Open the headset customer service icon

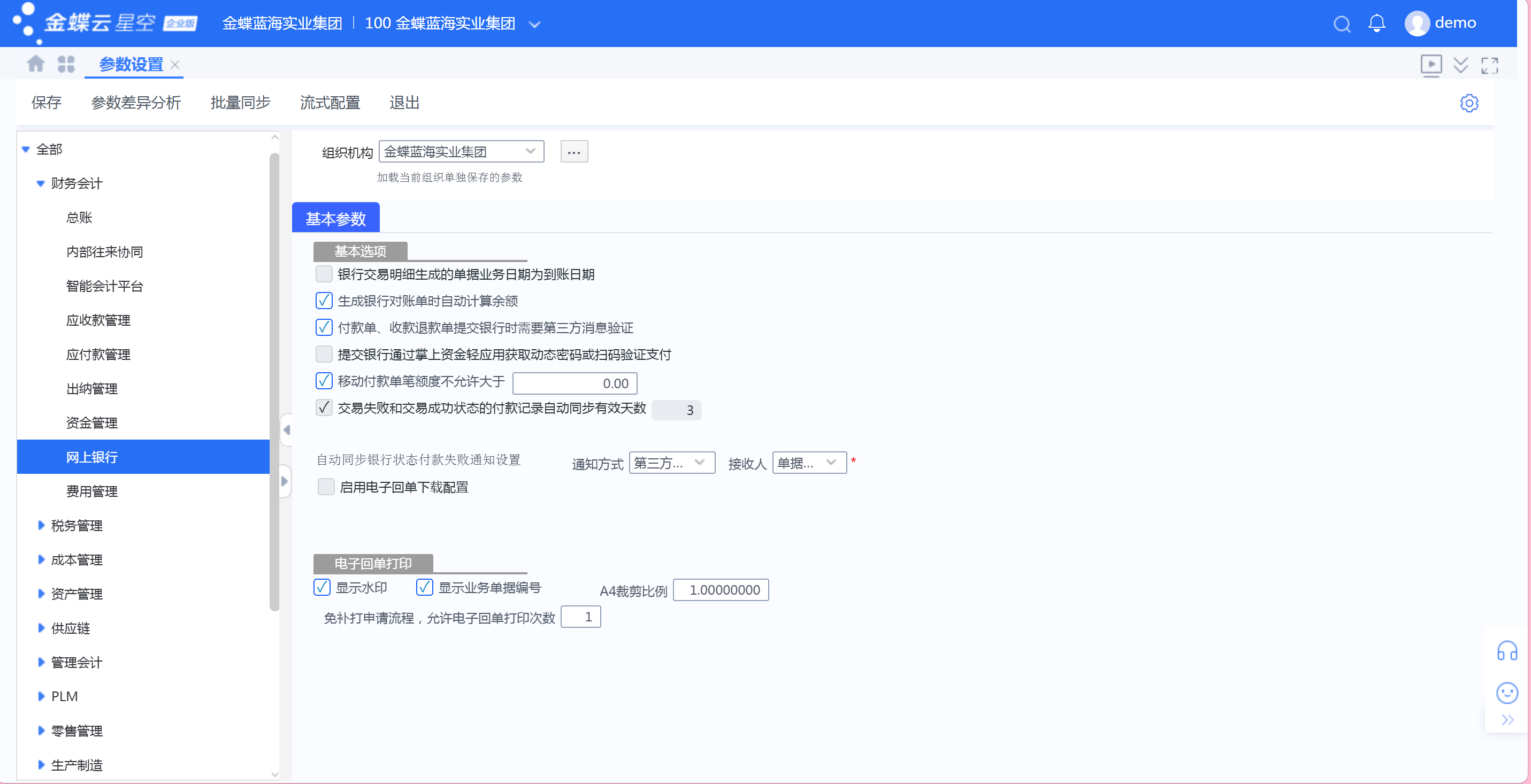click(x=1506, y=651)
